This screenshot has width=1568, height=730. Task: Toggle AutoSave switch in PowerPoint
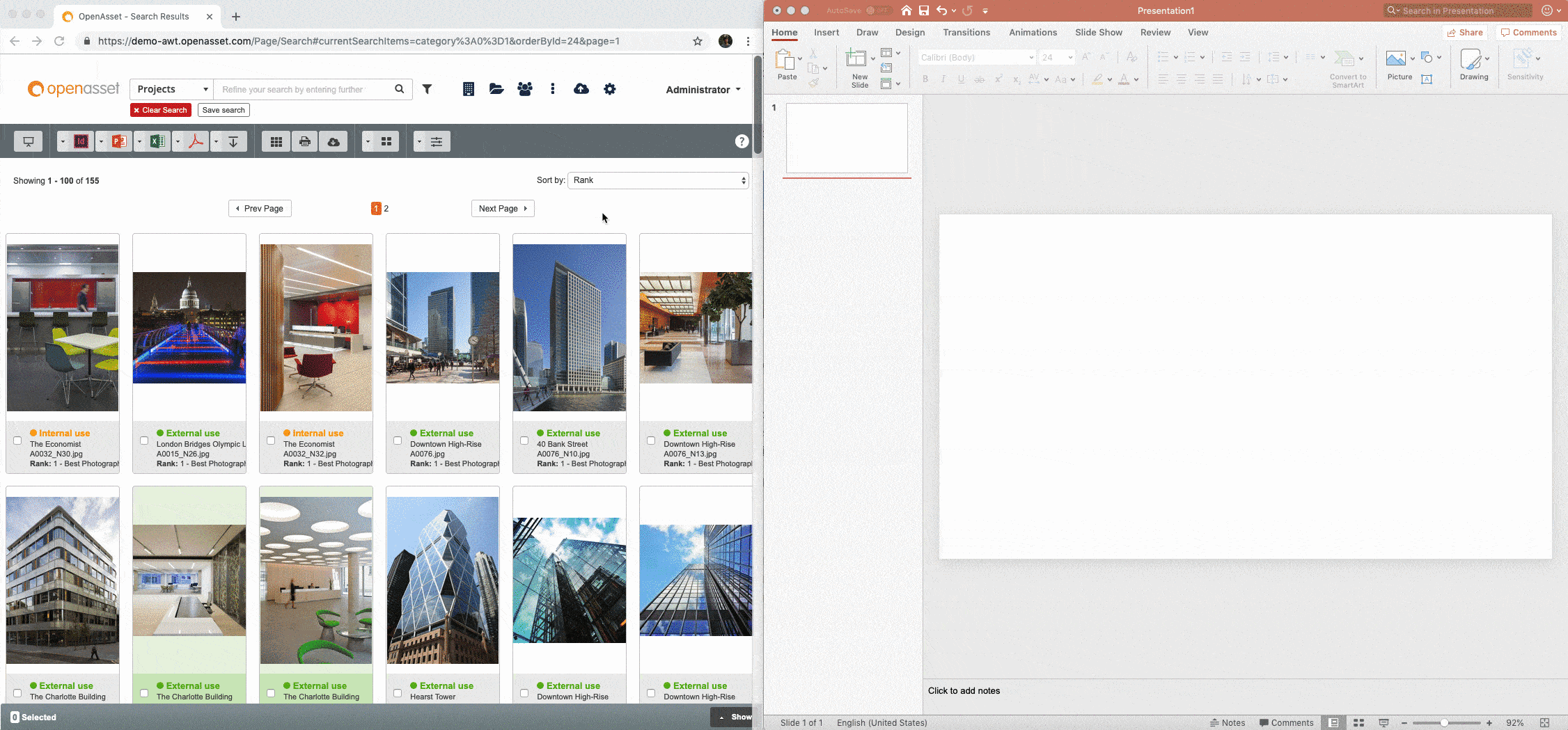pyautogui.click(x=879, y=10)
